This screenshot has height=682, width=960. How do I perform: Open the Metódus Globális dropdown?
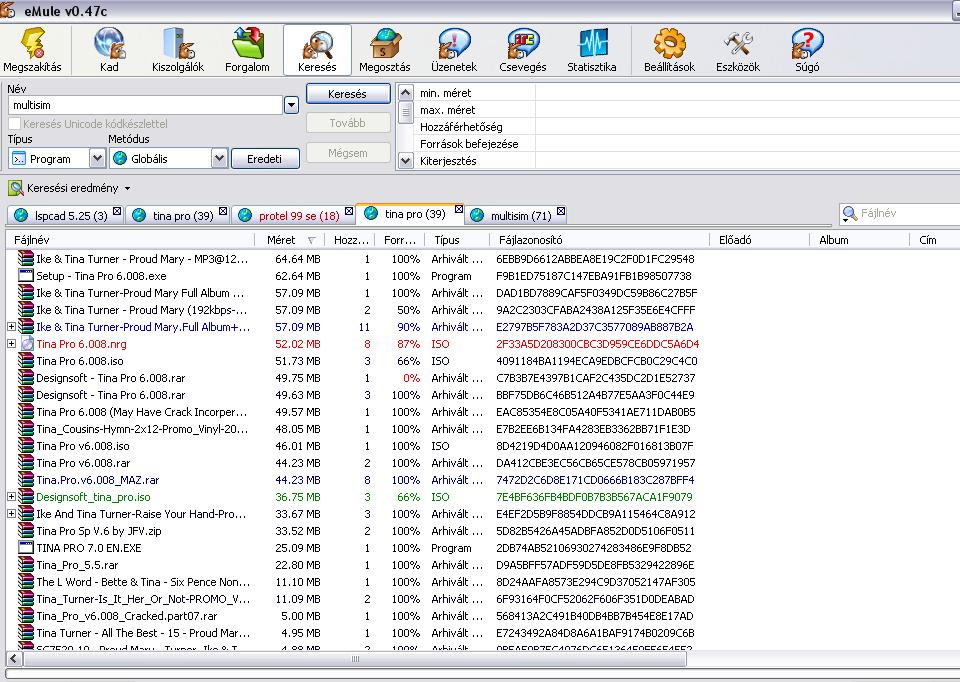[x=220, y=159]
